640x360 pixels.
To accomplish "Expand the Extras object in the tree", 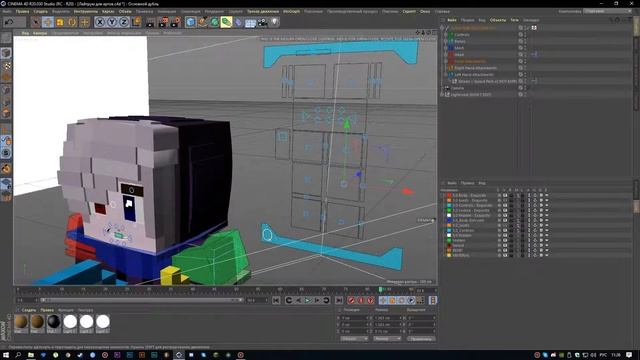I will click(445, 41).
